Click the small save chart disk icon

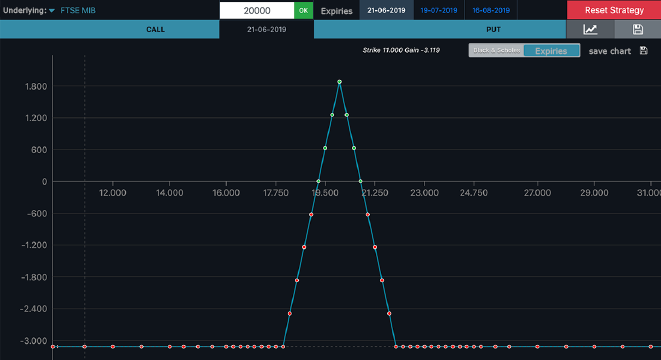pos(644,51)
